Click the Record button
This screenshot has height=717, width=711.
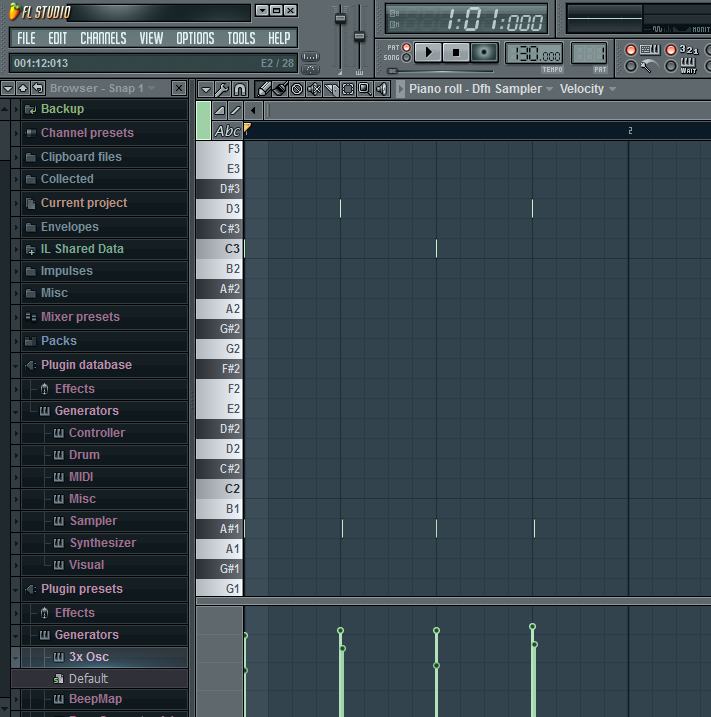(x=484, y=52)
